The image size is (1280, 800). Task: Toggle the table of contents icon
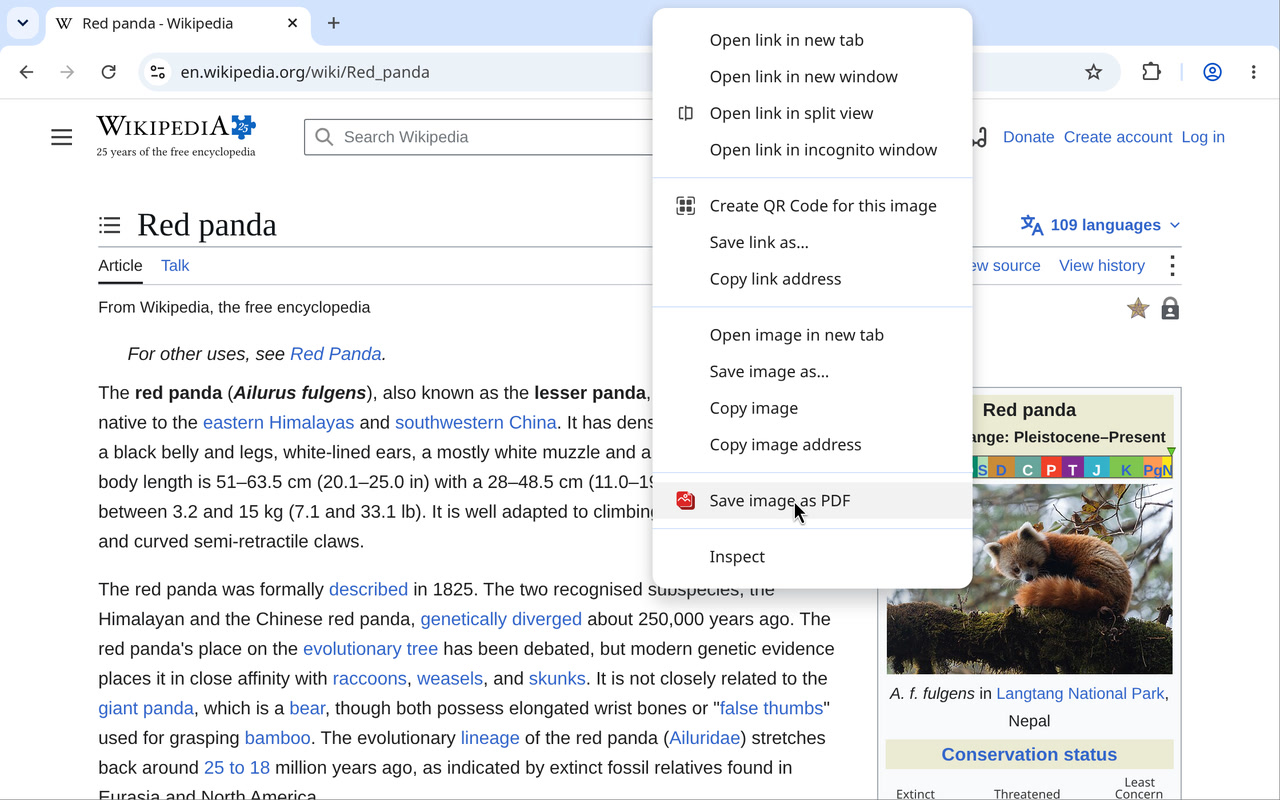[x=110, y=225]
